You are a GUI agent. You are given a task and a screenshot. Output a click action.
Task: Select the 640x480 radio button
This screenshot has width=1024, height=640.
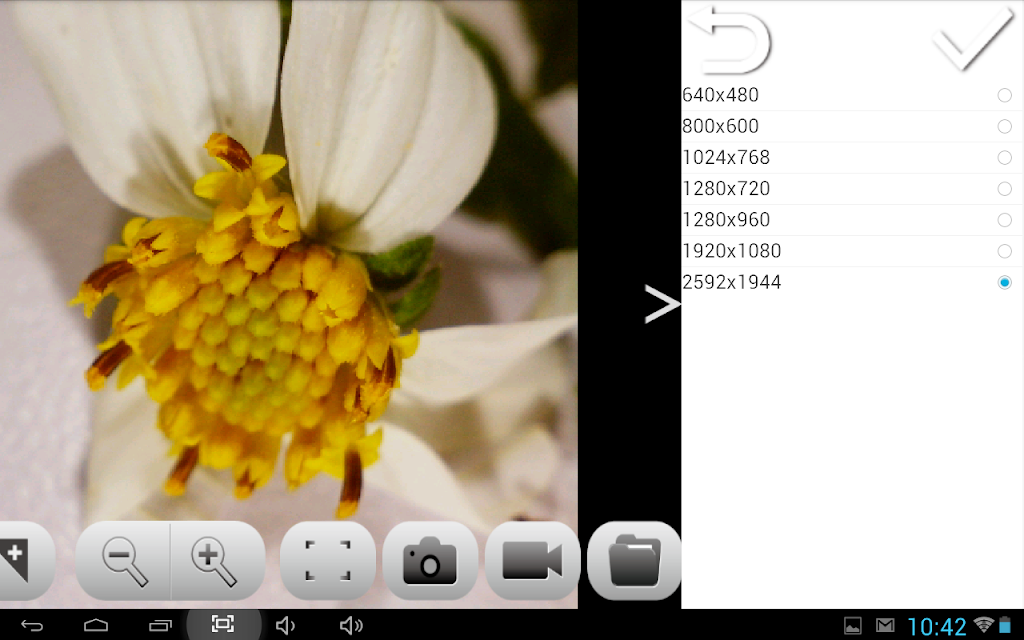tap(1004, 95)
